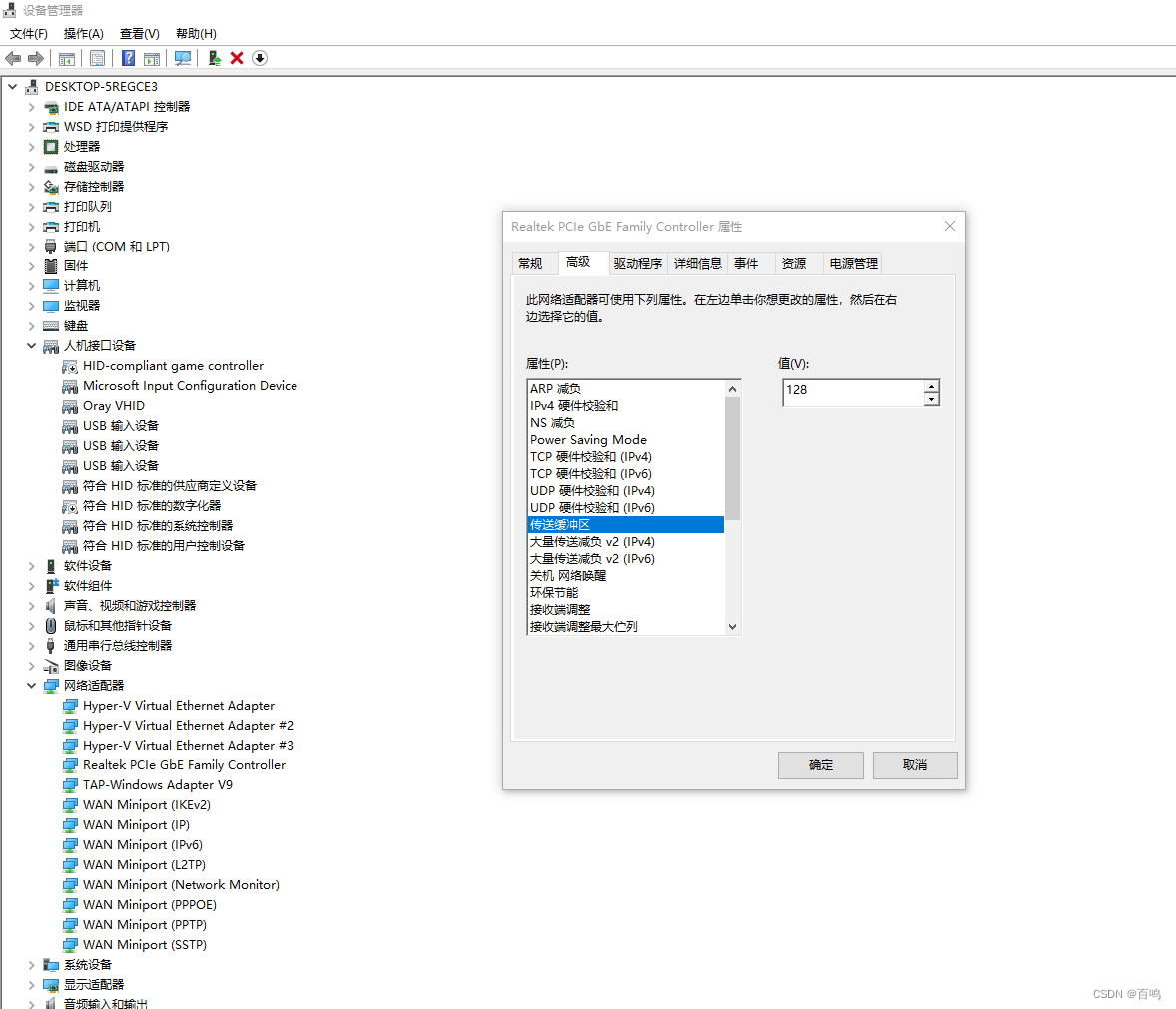Collapse the 网络适配器 node
1176x1009 pixels.
[32, 686]
